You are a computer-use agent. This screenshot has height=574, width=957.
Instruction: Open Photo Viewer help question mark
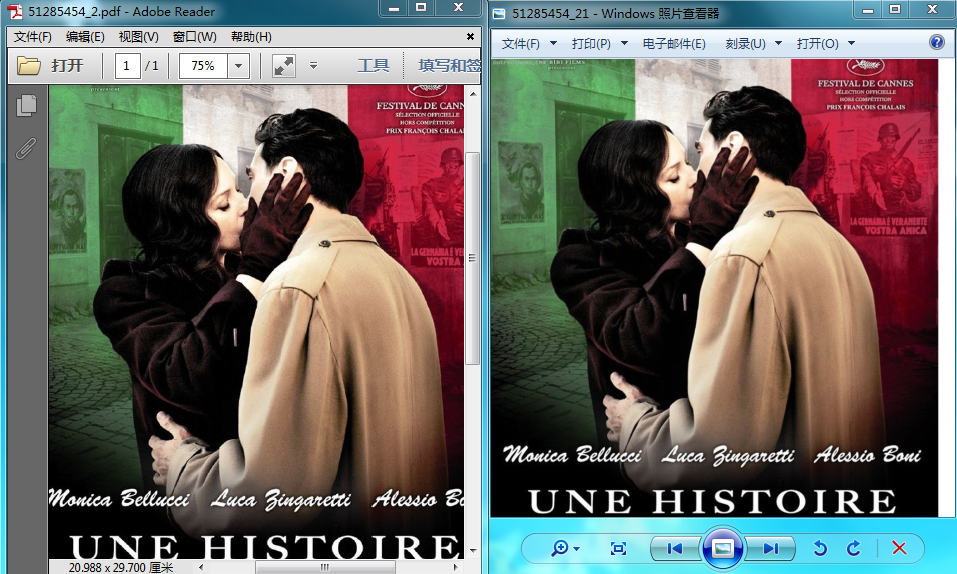936,42
